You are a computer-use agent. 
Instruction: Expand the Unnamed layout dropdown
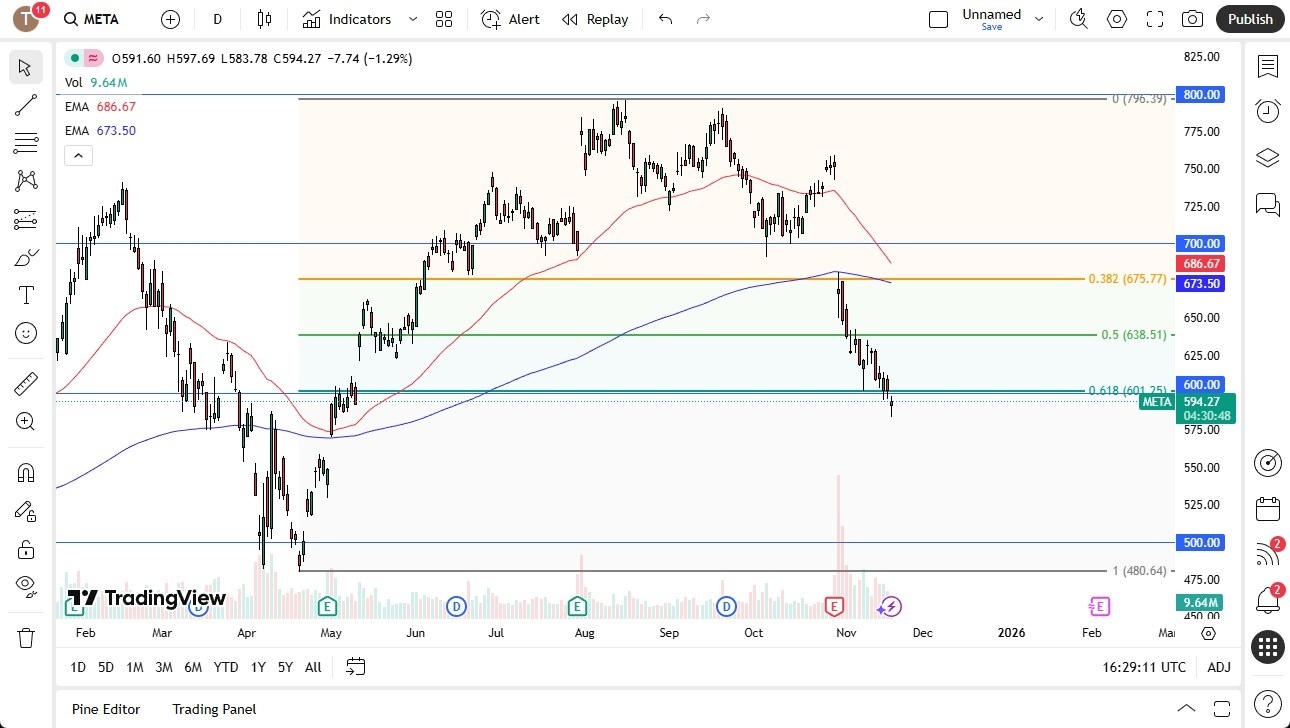click(x=1040, y=18)
